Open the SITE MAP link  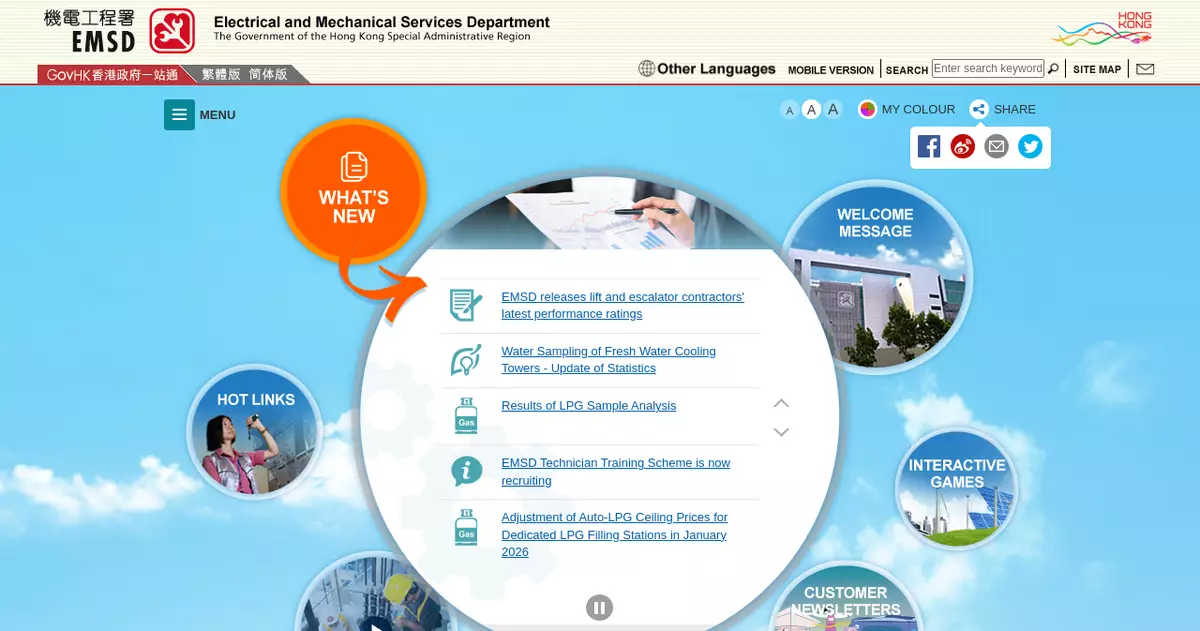pyautogui.click(x=1097, y=70)
